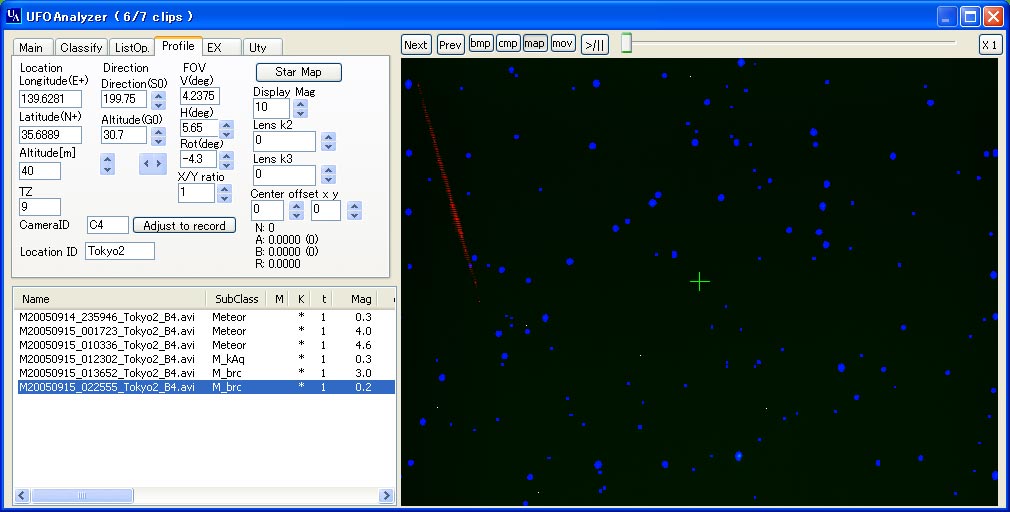Toggle the cmp view button
Screen dimensions: 1010x512
508,44
